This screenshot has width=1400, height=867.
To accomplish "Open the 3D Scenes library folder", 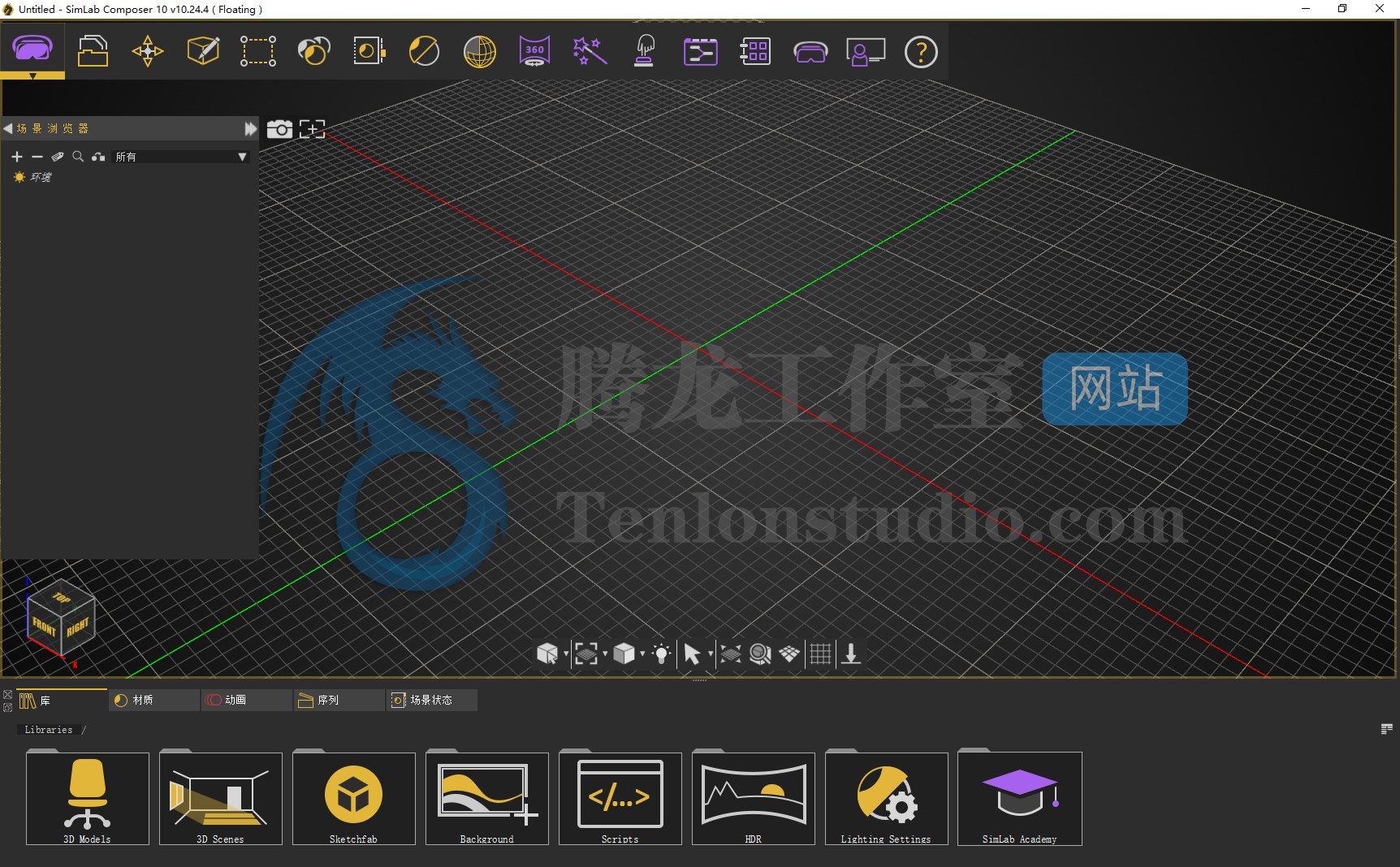I will coord(221,798).
